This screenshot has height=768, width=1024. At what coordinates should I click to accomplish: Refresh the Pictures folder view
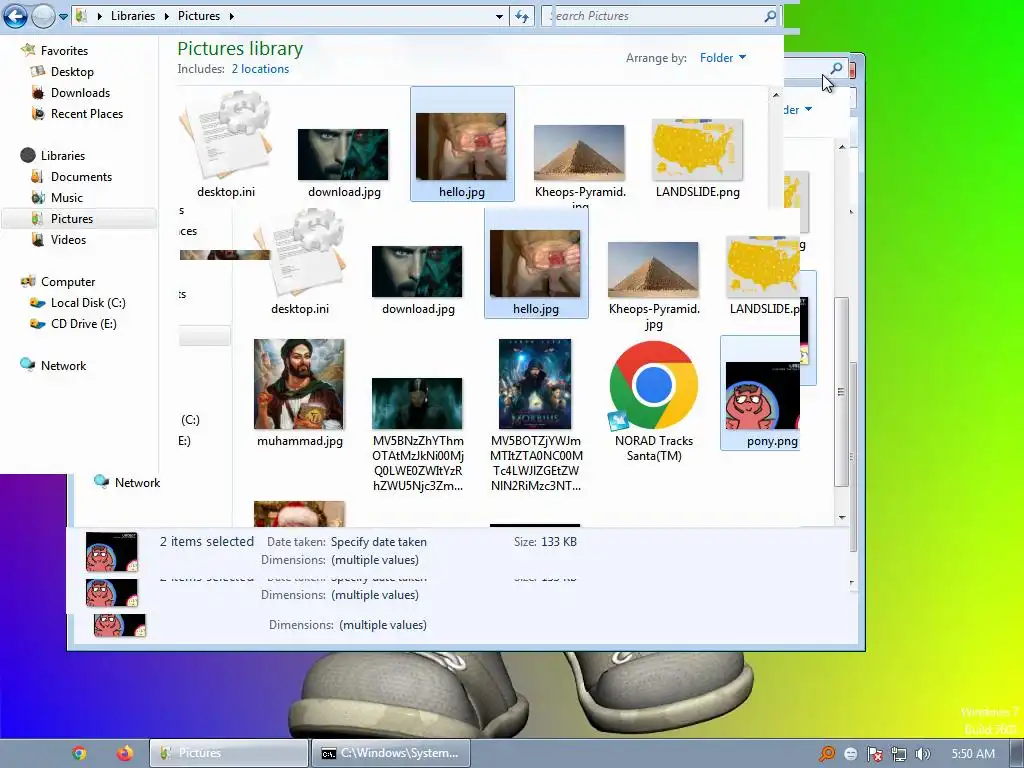(x=522, y=16)
